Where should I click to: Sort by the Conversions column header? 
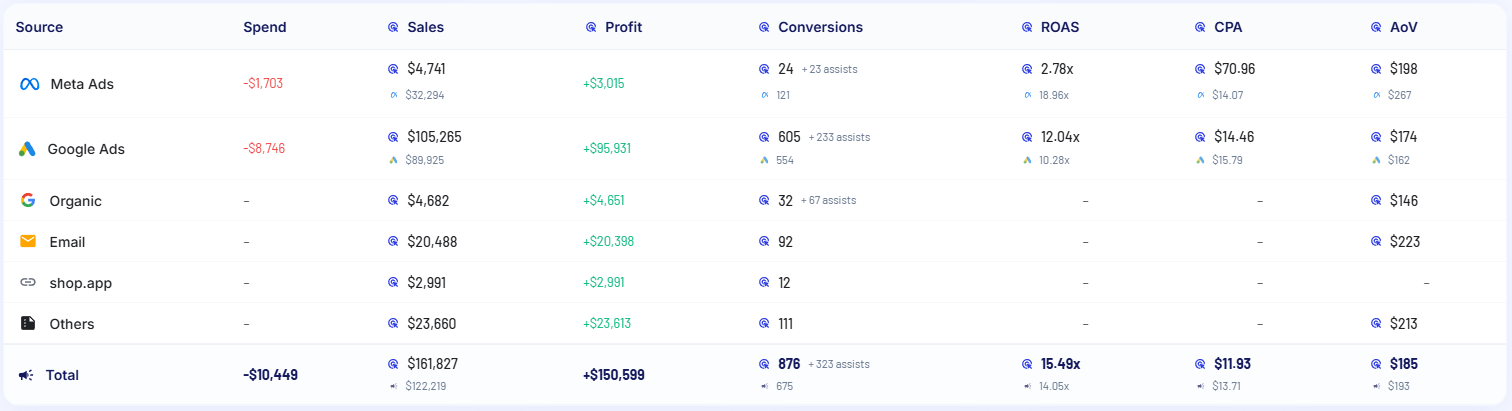pos(820,27)
